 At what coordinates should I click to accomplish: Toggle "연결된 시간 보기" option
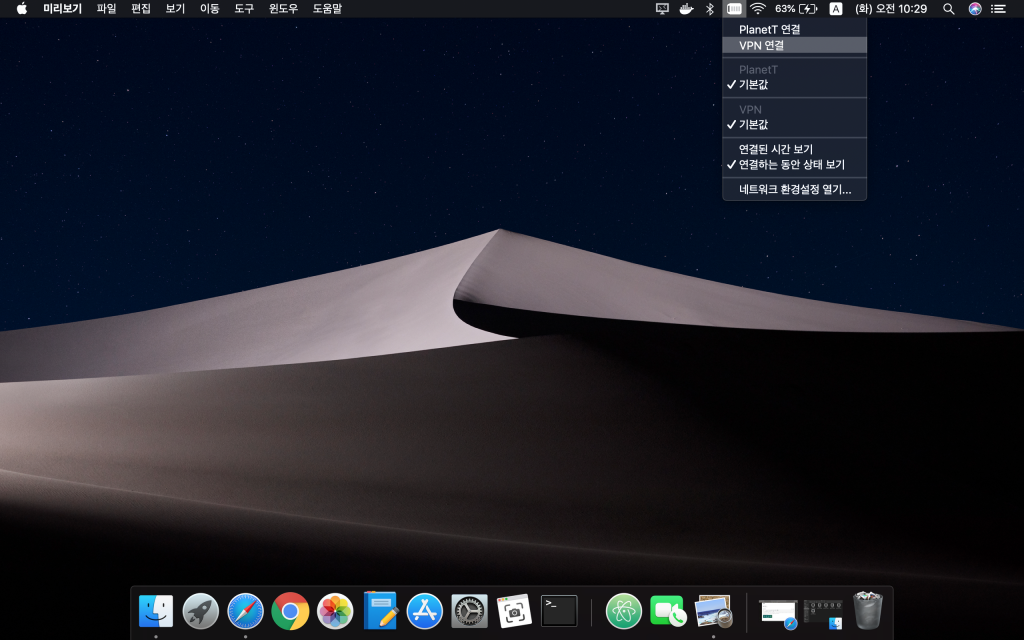point(794,149)
